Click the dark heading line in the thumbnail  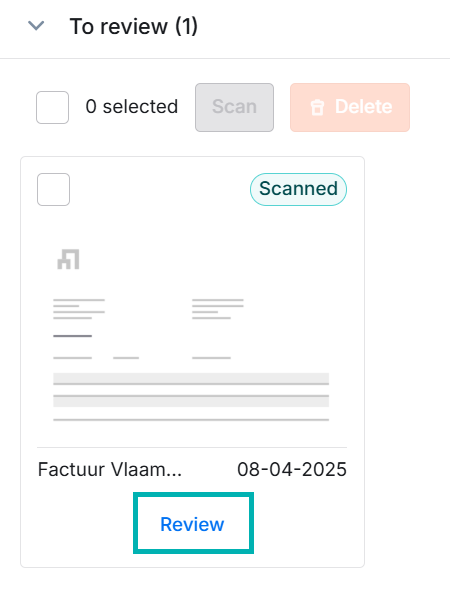coord(72,336)
